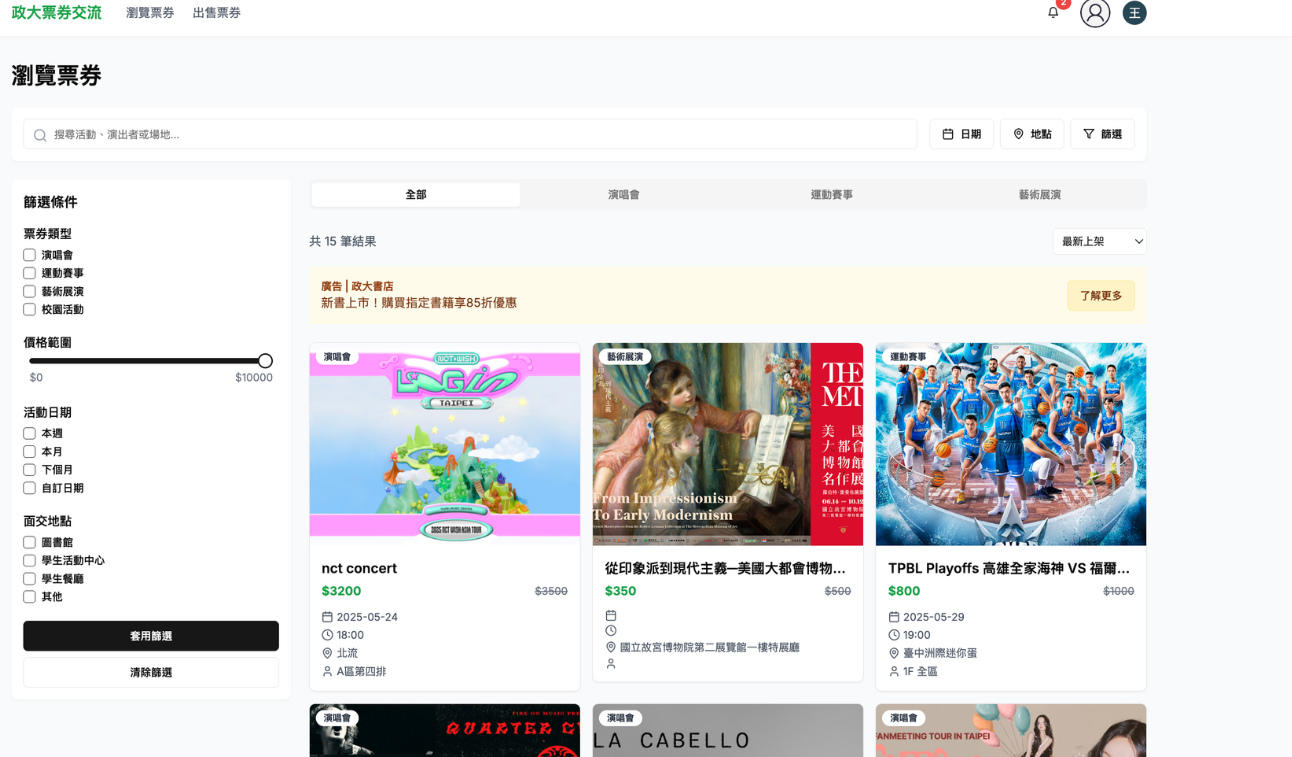1292x757 pixels.
Task: Click the price range slider handle
Action: point(265,361)
